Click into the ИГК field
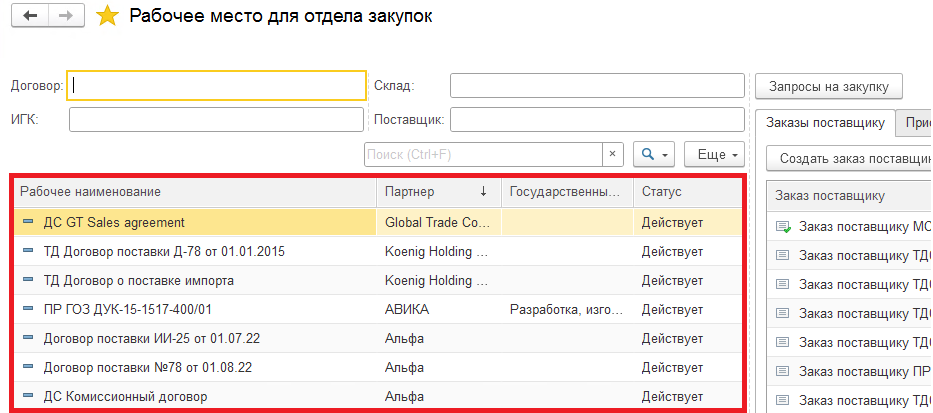The image size is (933, 413). pos(216,120)
